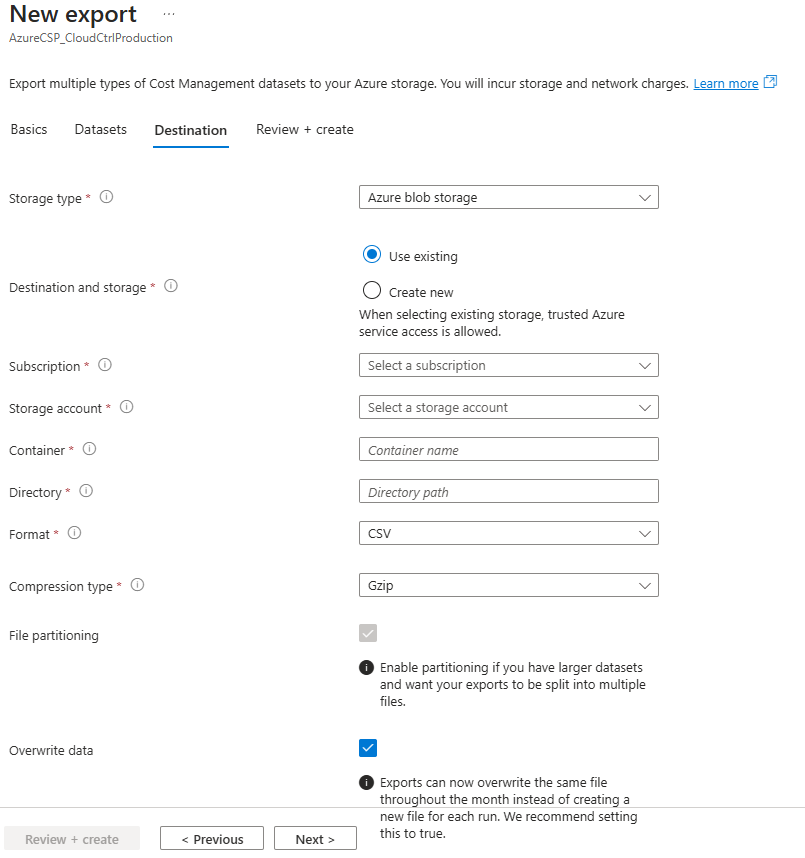The image size is (805, 858).
Task: Click the info icon beside Storage account
Action: 126,407
